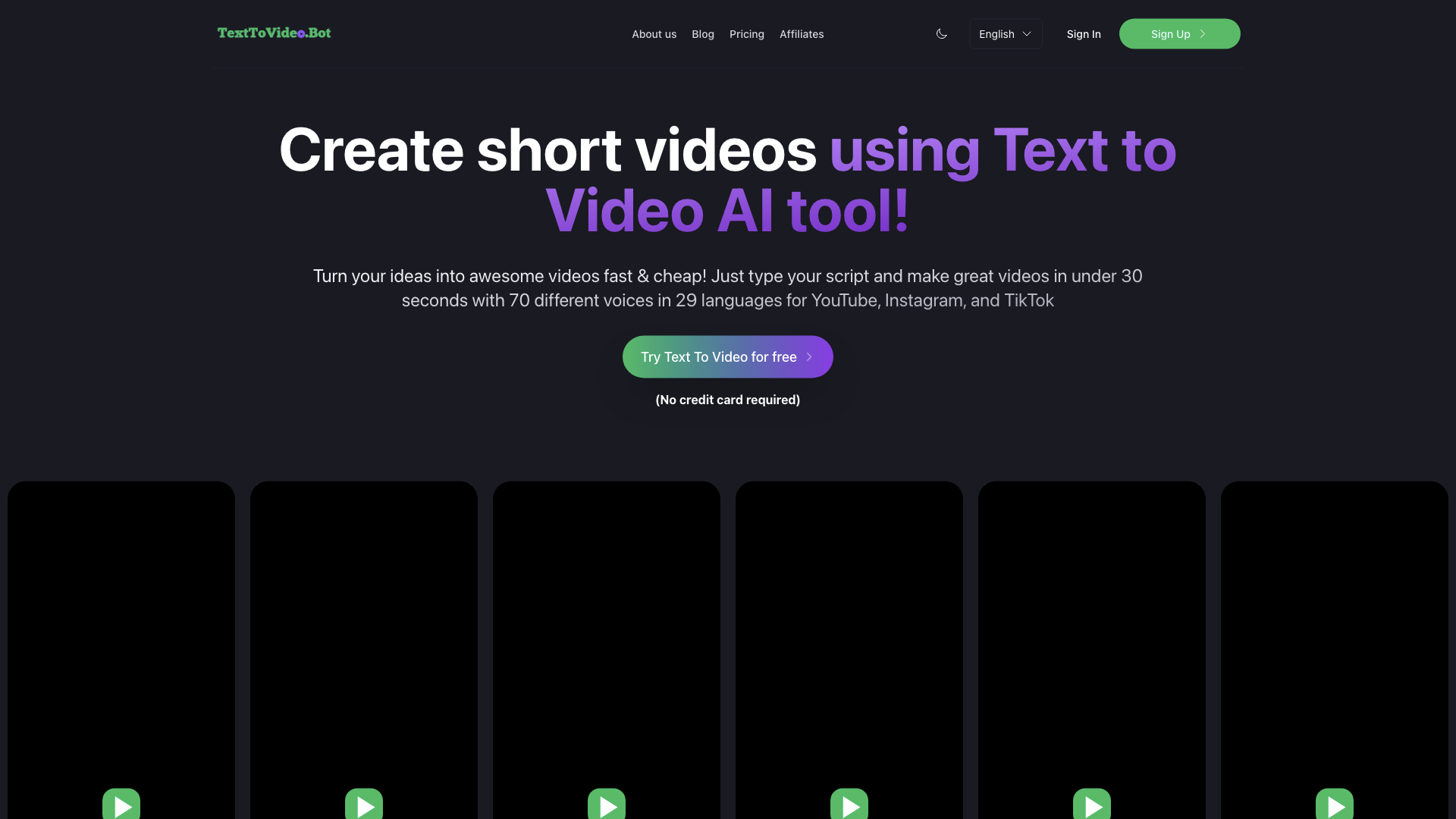Play the second video thumbnail
1456x819 pixels.
tap(363, 806)
